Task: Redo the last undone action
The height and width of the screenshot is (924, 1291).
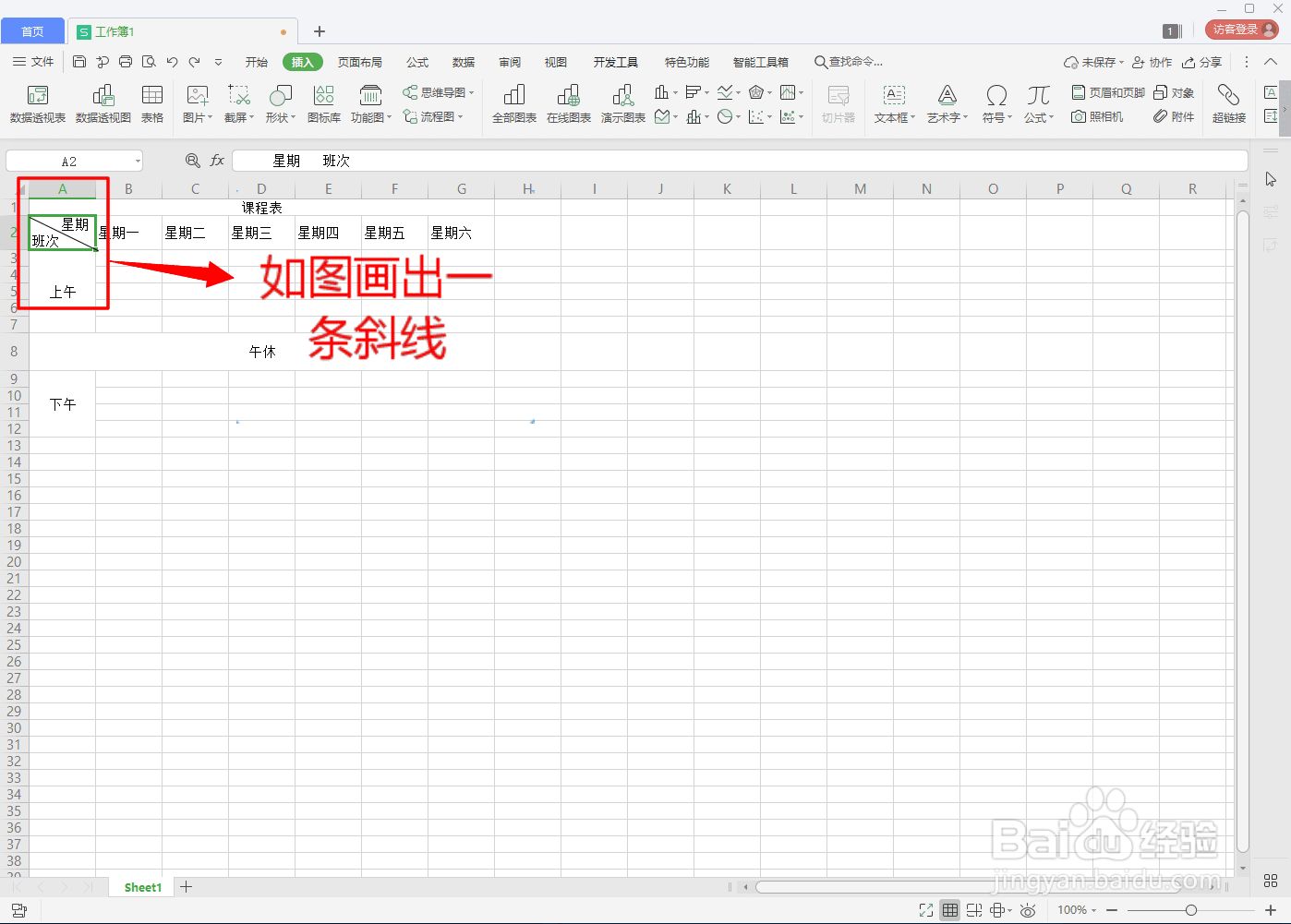Action: 195,62
